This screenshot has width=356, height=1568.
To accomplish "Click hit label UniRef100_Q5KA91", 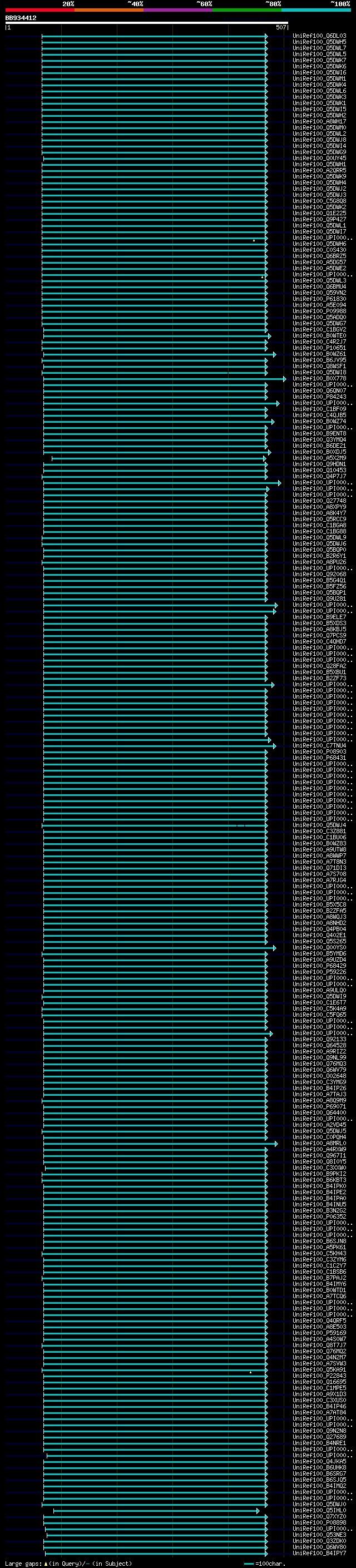I will click(319, 1369).
